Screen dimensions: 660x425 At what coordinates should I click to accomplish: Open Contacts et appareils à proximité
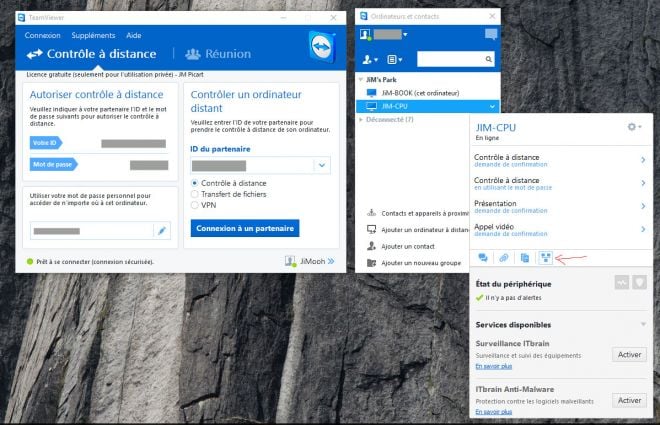coord(418,213)
